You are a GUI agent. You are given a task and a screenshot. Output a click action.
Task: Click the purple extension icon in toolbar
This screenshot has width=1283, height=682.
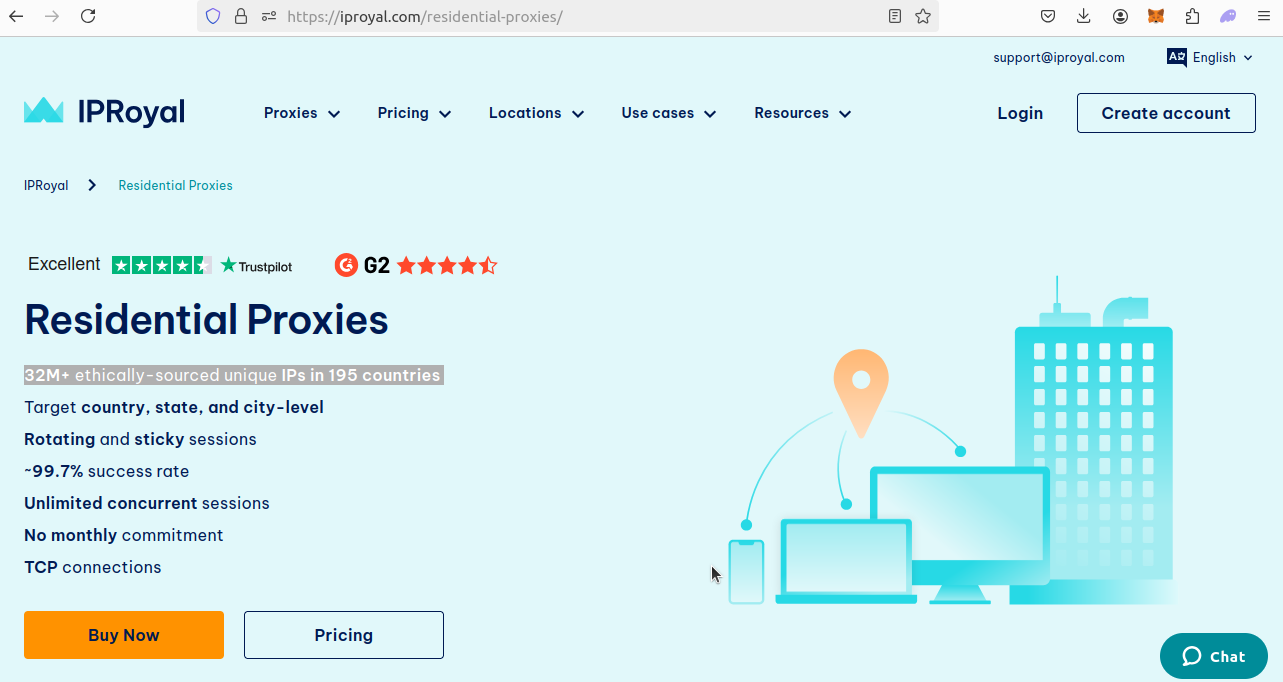(1228, 16)
